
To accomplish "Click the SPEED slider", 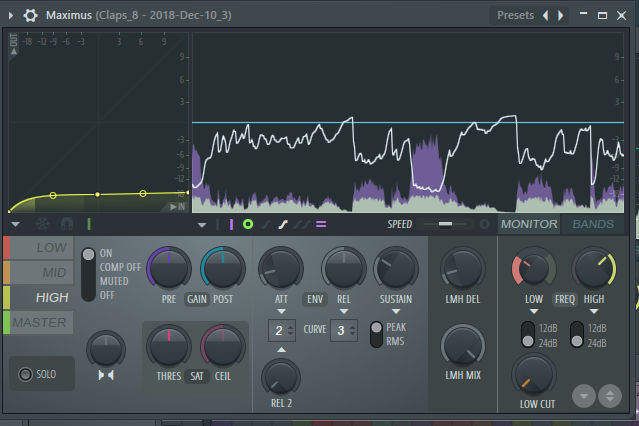I will (x=447, y=224).
